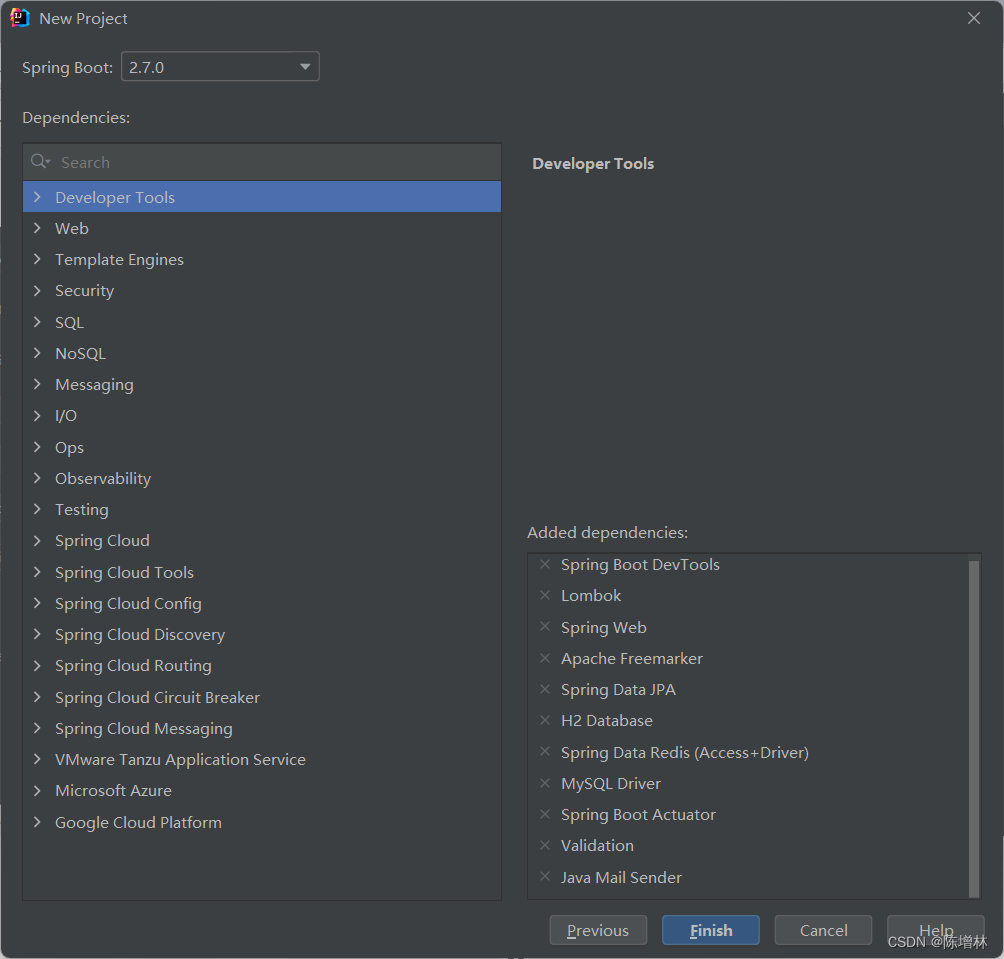Expand the Testing category chevron

click(37, 509)
